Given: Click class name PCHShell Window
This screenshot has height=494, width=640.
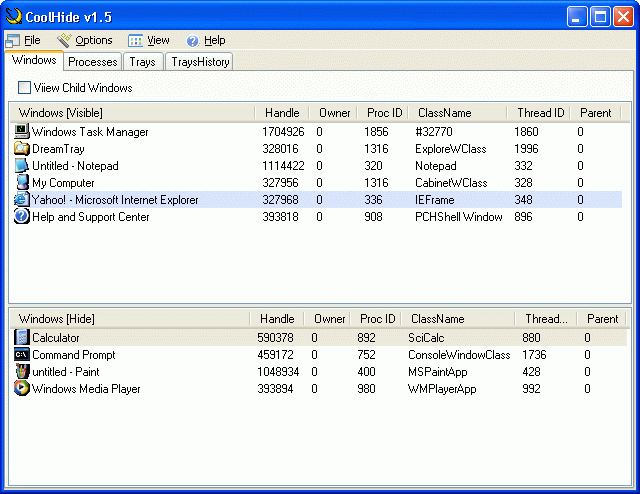Looking at the screenshot, I should [x=459, y=217].
